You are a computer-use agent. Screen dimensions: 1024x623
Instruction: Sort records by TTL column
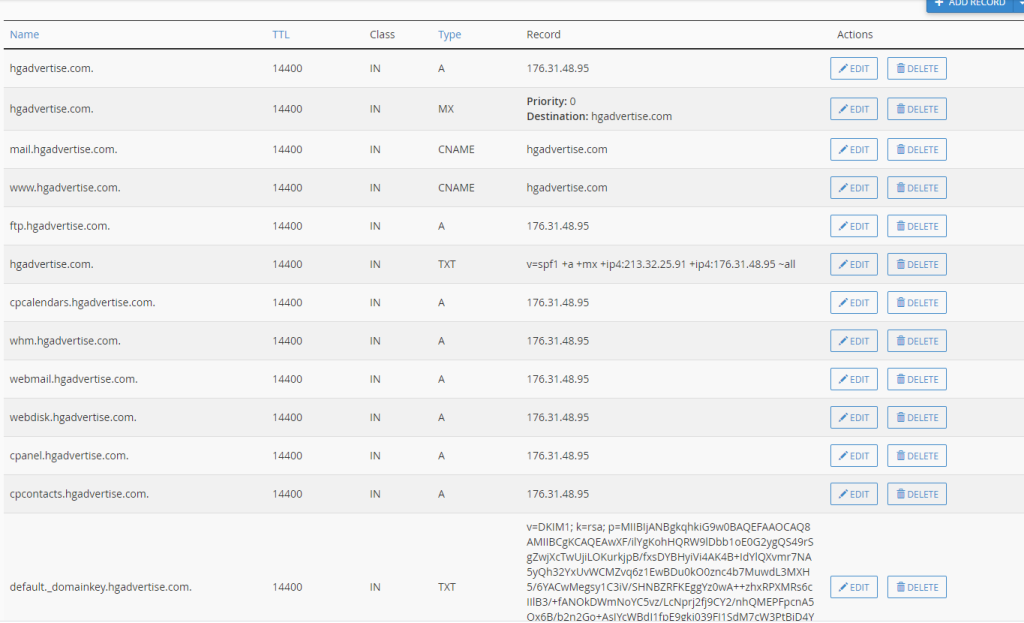[x=281, y=34]
